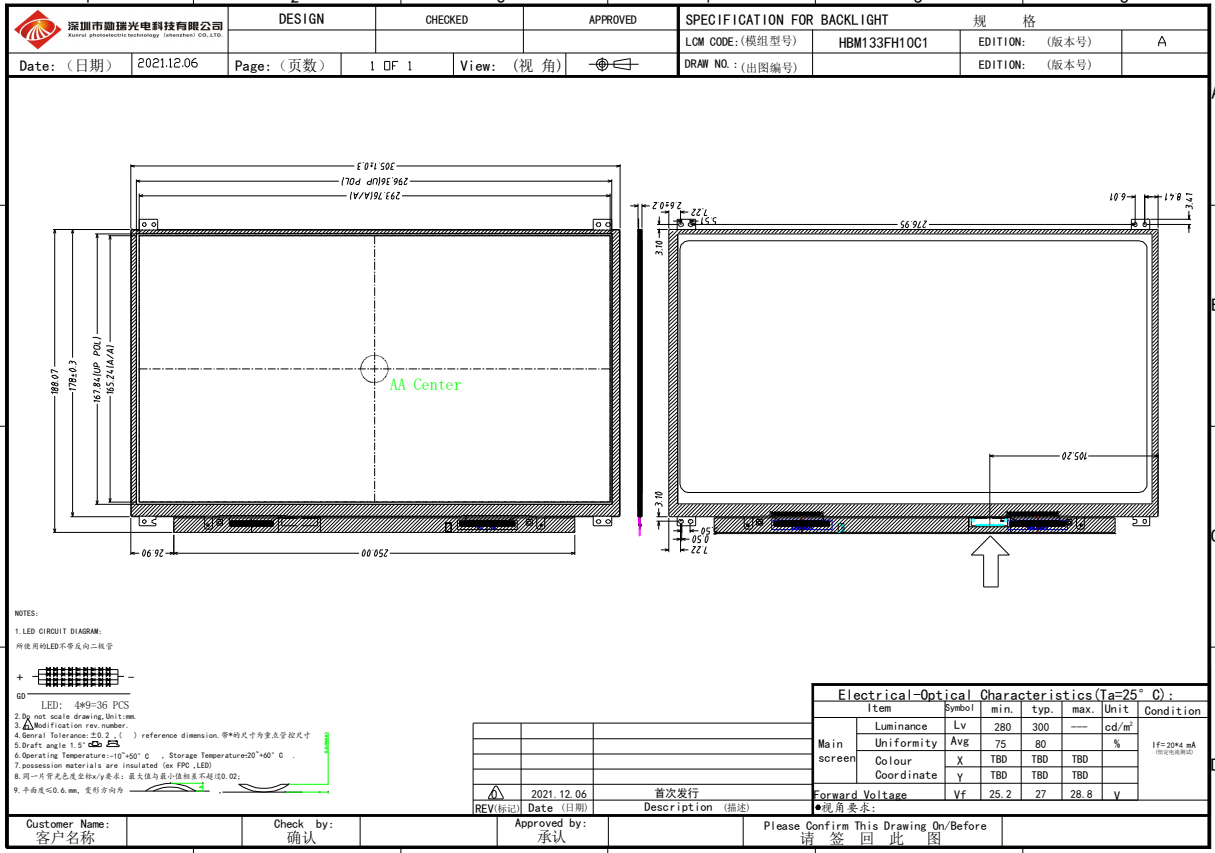Click the cyan connector on right view bottom
This screenshot has height=853, width=1215.
[x=988, y=522]
